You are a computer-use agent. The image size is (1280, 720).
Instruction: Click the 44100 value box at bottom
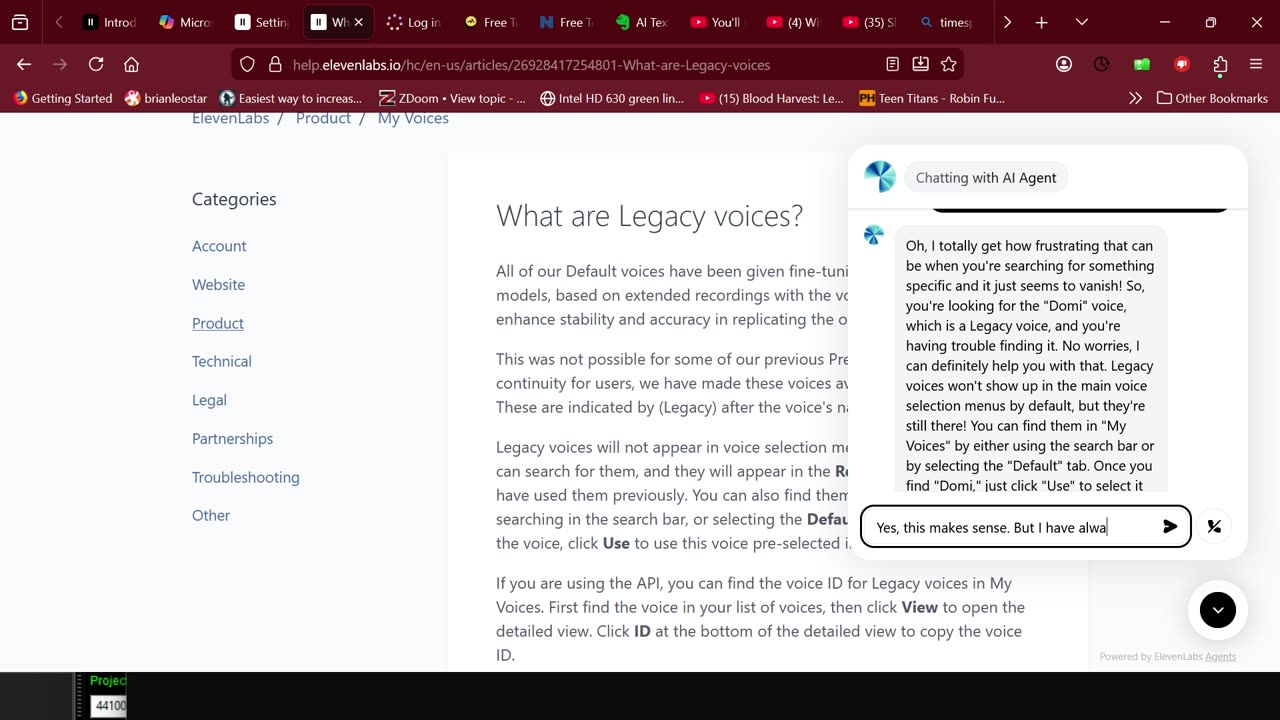click(x=109, y=705)
